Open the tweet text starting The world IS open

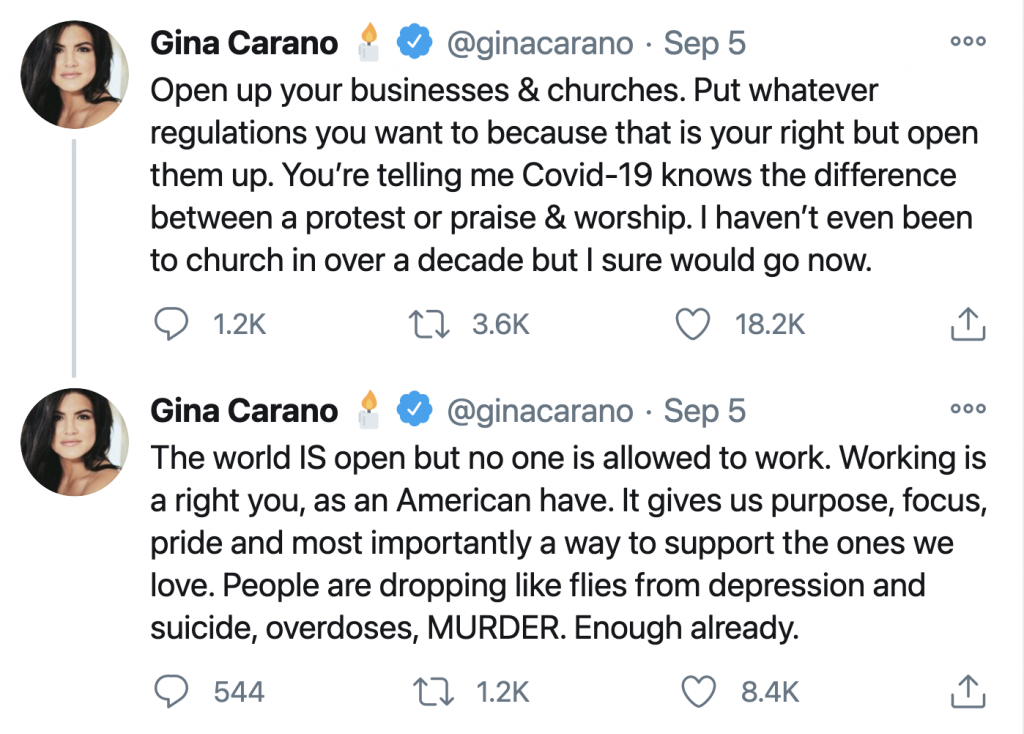568,543
